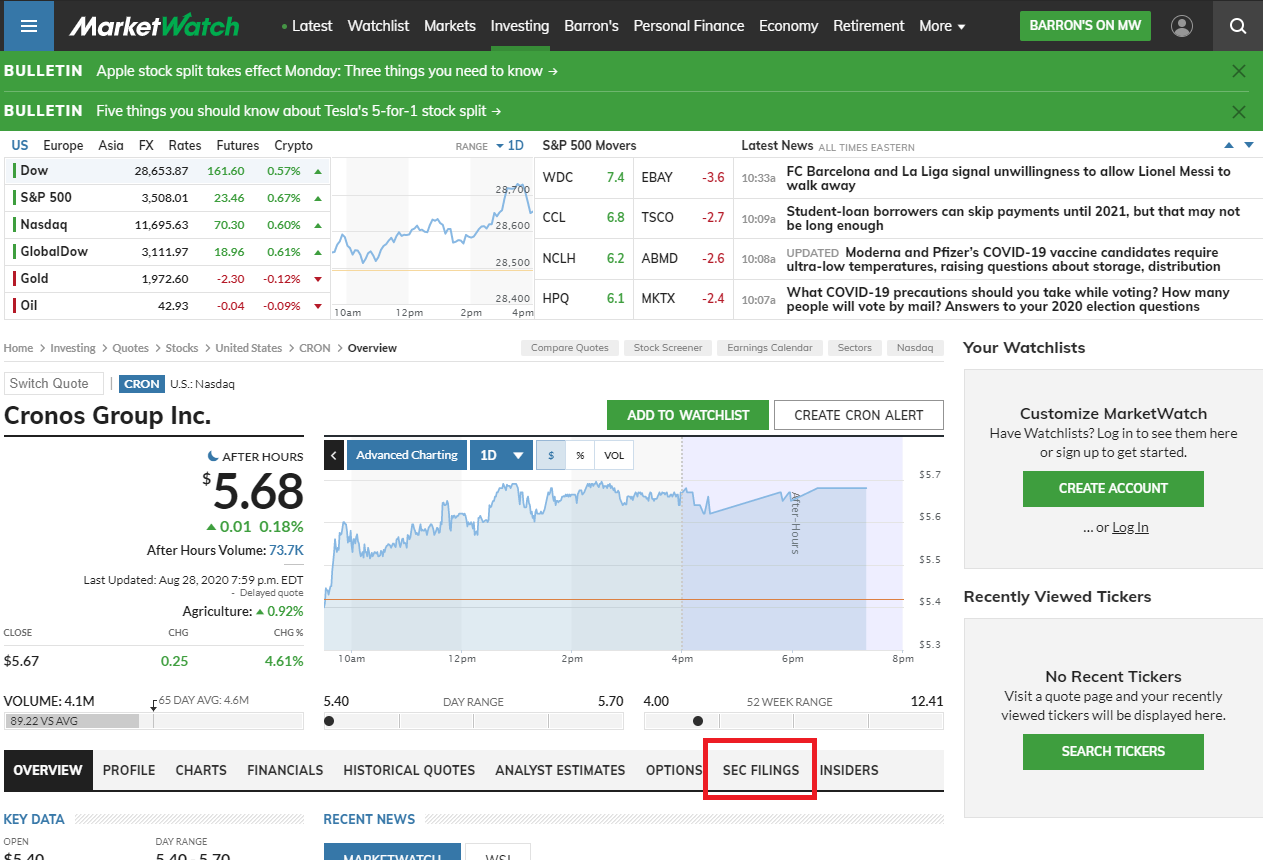Click WDC in S&P 500 Movers
Screen dimensions: 1263x860
558,178
